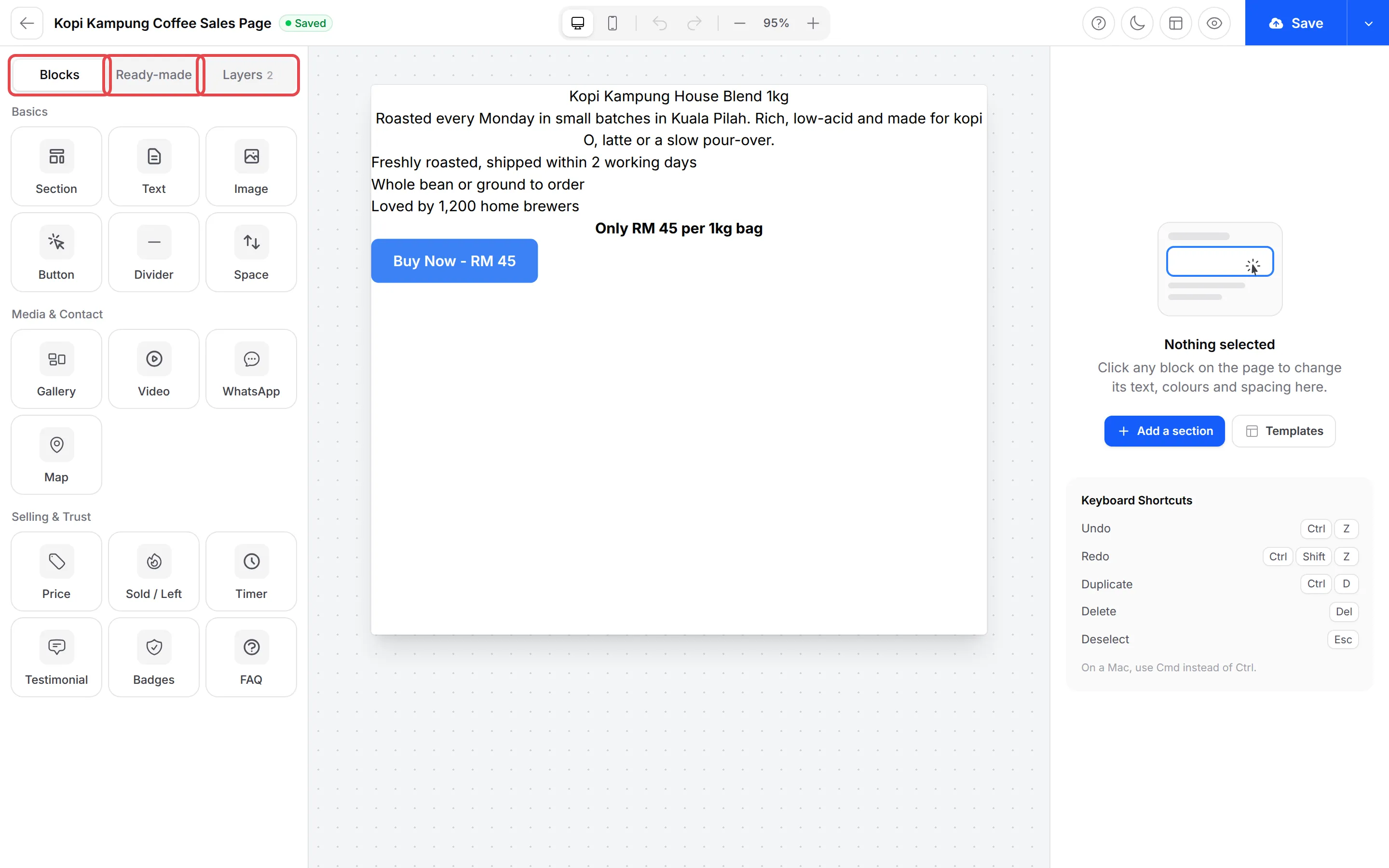Insert a Divider block
Viewport: 1389px width, 868px height.
(154, 253)
